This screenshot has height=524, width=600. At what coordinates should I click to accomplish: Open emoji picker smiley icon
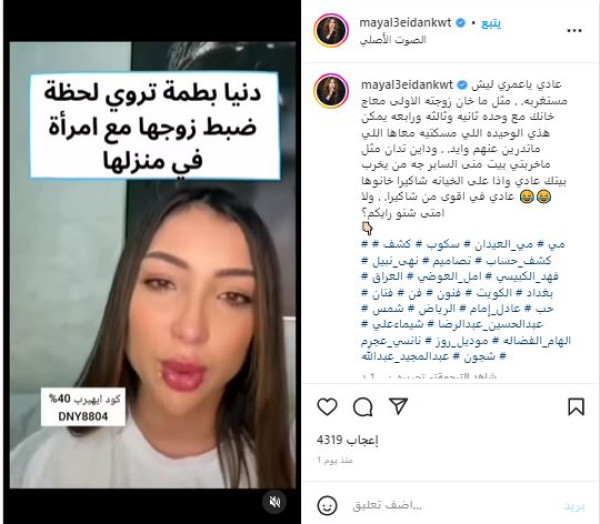point(327,506)
